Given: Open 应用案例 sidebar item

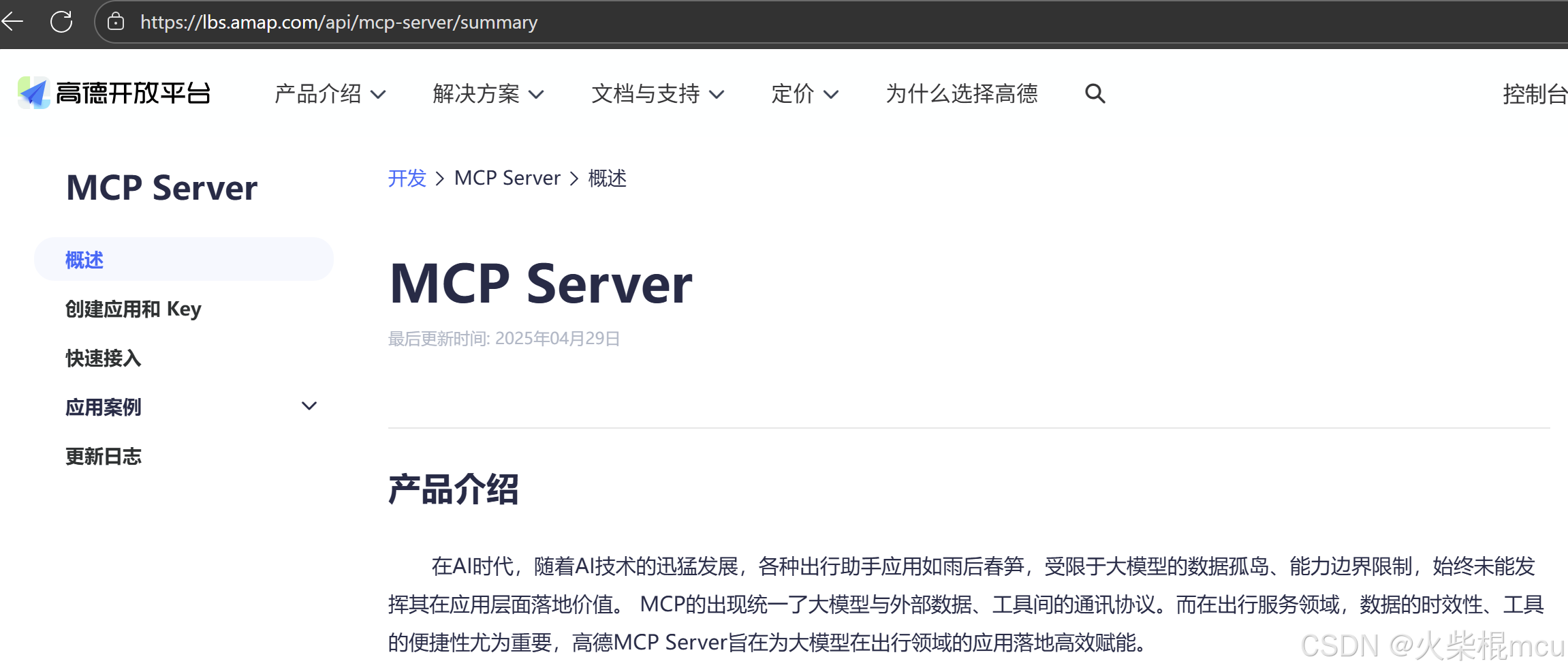Looking at the screenshot, I should tap(104, 408).
